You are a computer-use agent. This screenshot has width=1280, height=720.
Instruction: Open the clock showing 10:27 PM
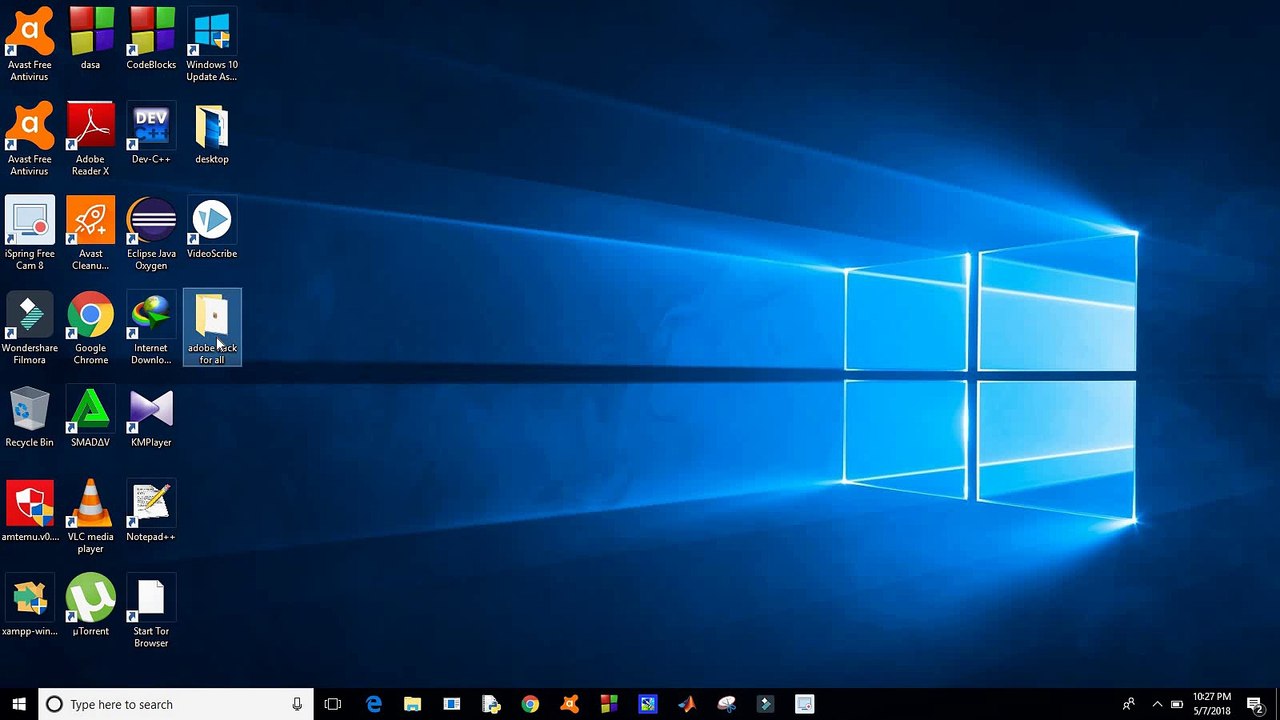point(1211,704)
